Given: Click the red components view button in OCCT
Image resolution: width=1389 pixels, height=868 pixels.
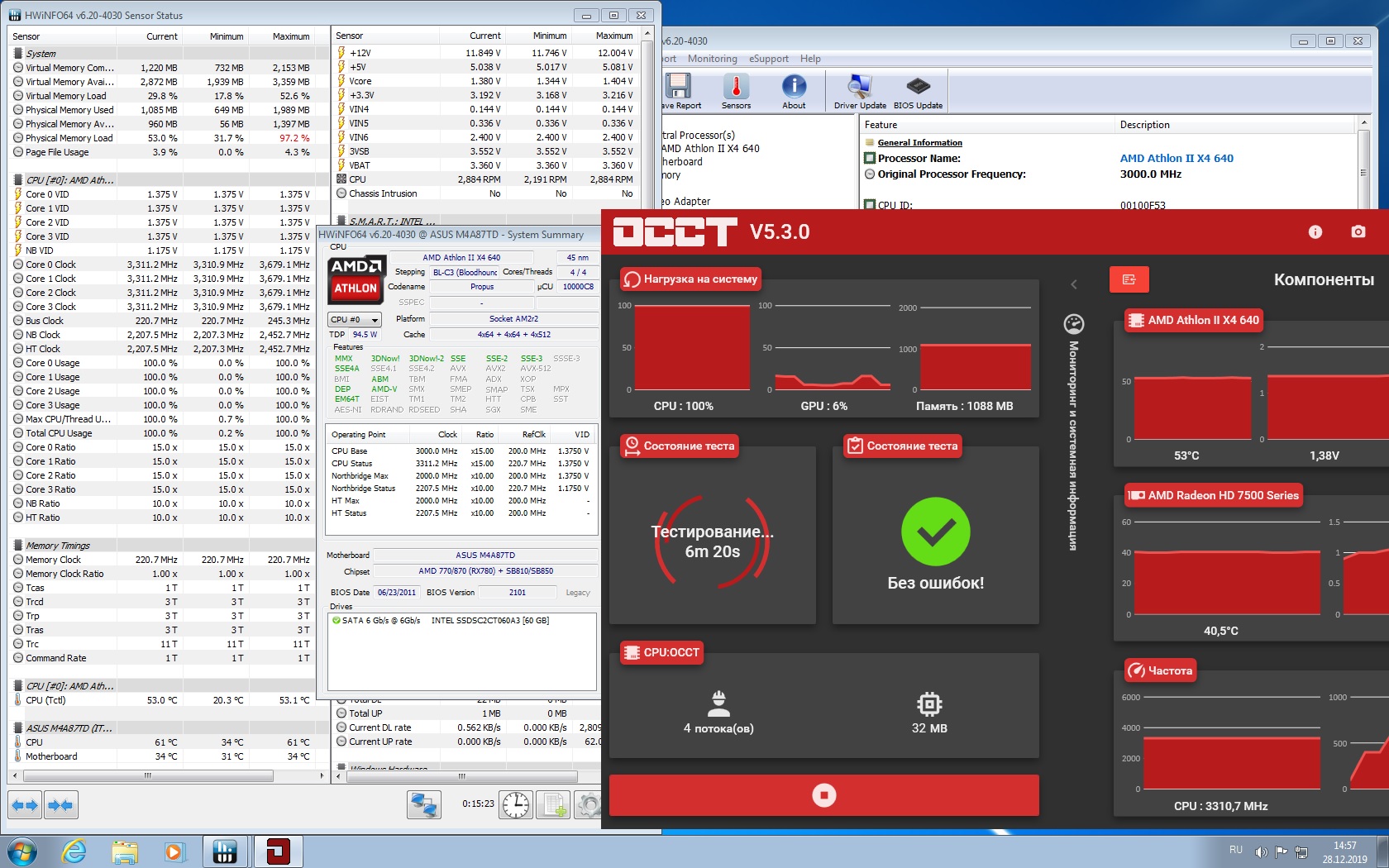Looking at the screenshot, I should click(x=1129, y=279).
